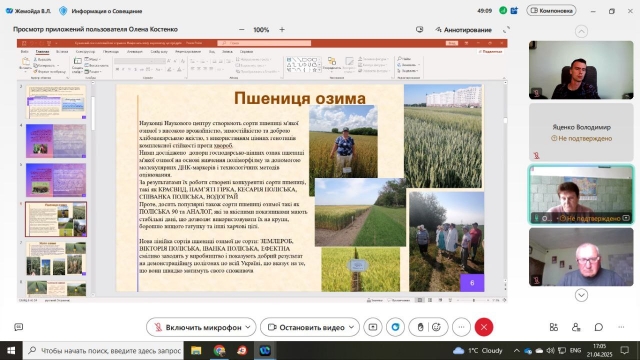
Task: Toggle Reading view in PowerPoint status bar
Action: [440, 300]
